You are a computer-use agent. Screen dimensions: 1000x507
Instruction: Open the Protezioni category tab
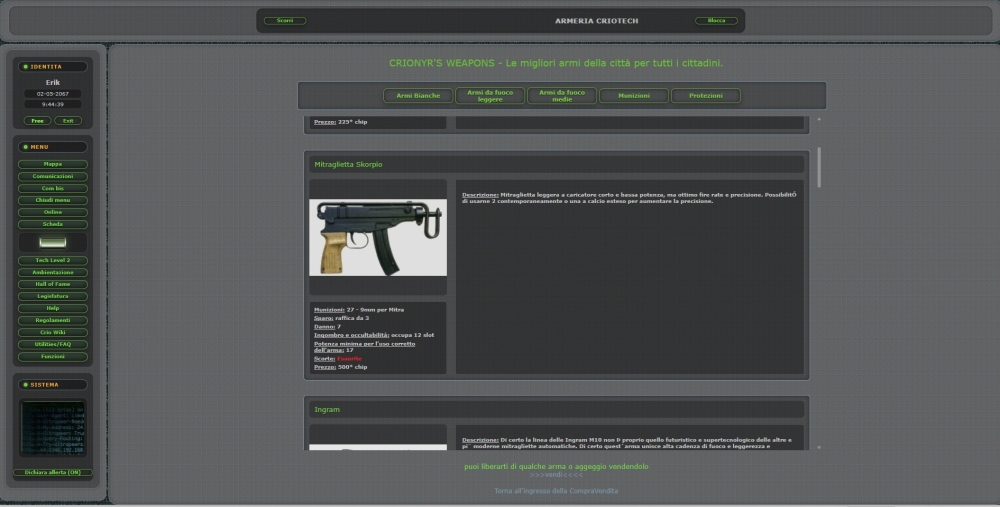click(706, 96)
